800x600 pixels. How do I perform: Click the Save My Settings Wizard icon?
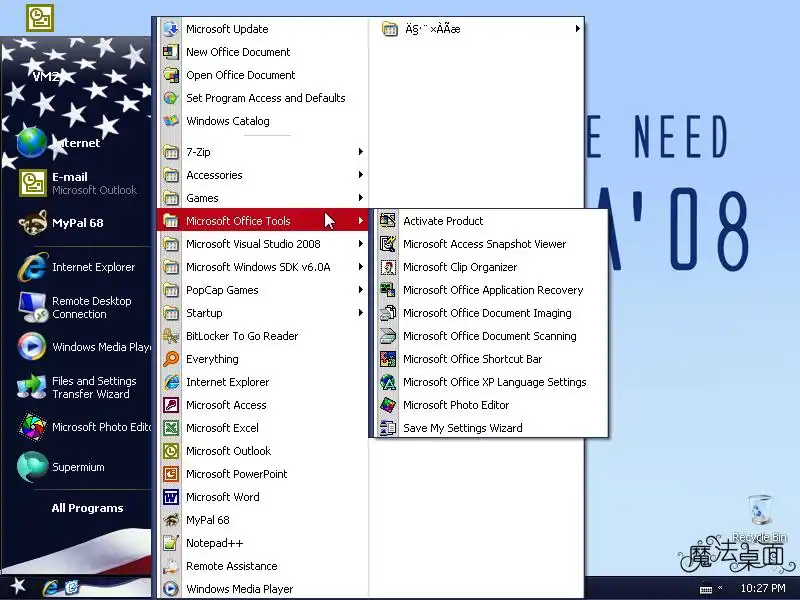[x=388, y=428]
